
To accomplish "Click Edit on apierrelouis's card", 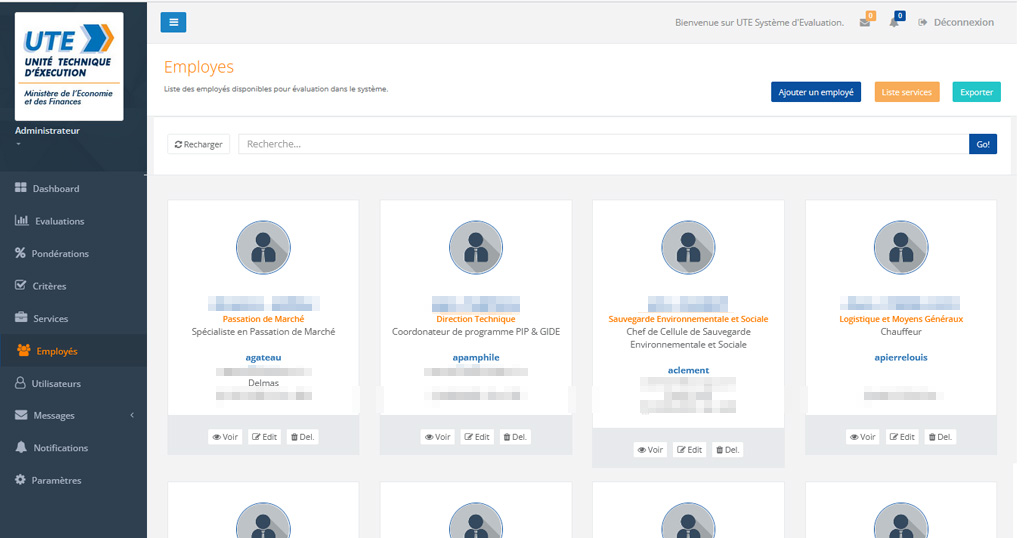I will click(x=902, y=437).
